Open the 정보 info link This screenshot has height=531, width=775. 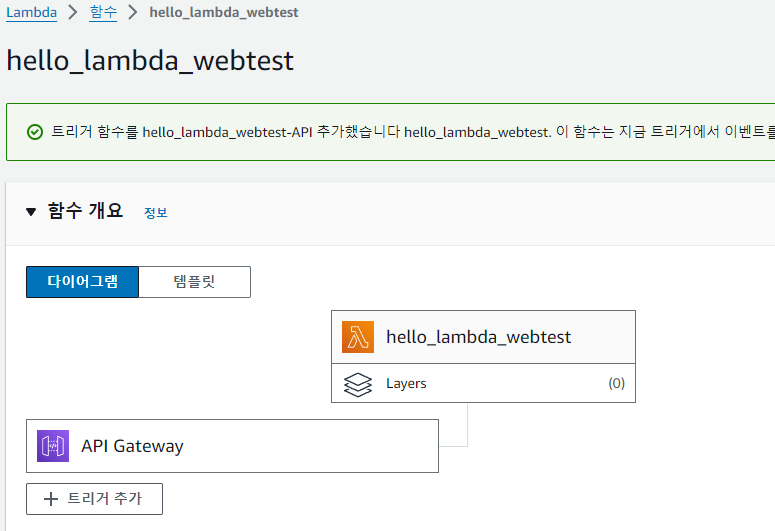click(x=156, y=213)
